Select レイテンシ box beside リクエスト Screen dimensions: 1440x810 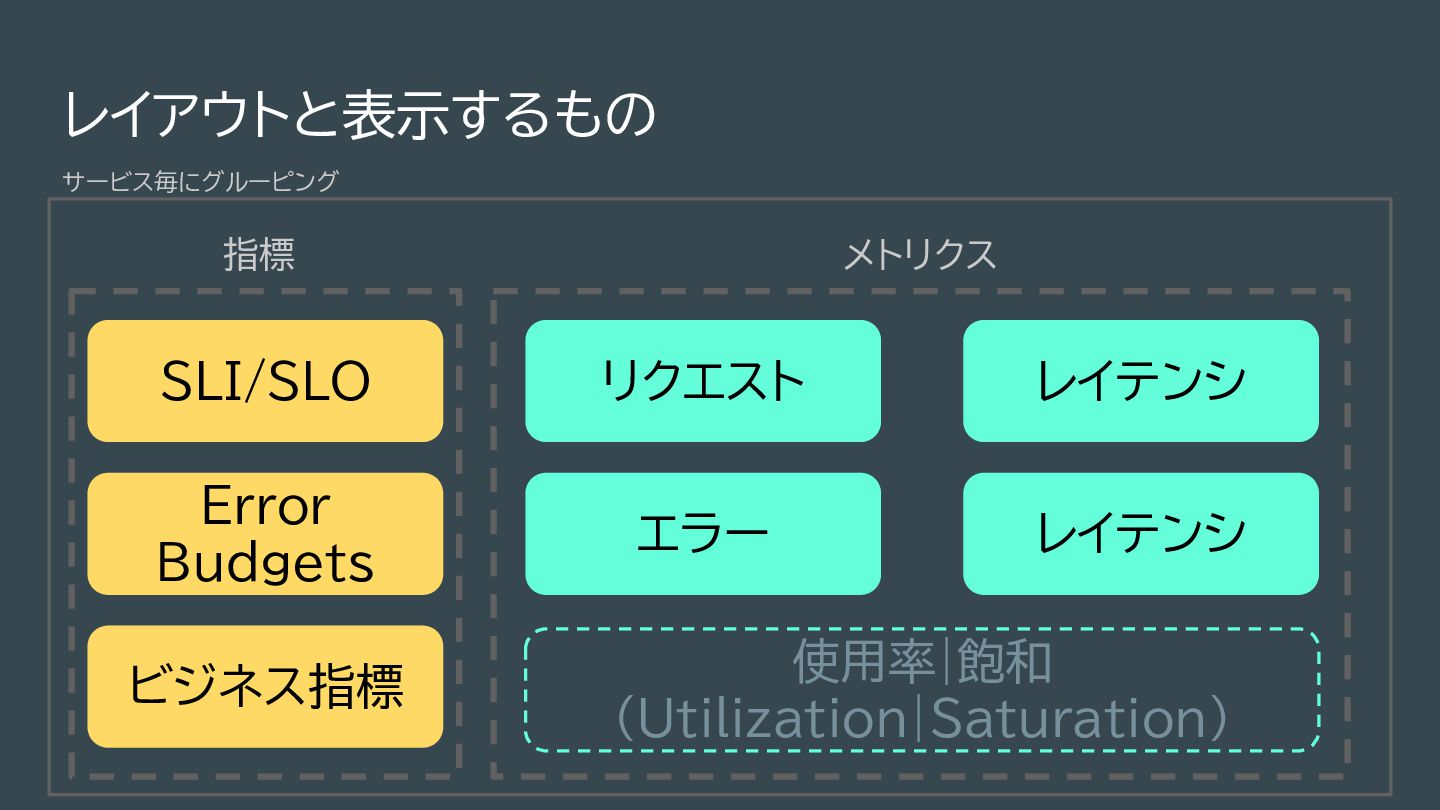(1141, 381)
